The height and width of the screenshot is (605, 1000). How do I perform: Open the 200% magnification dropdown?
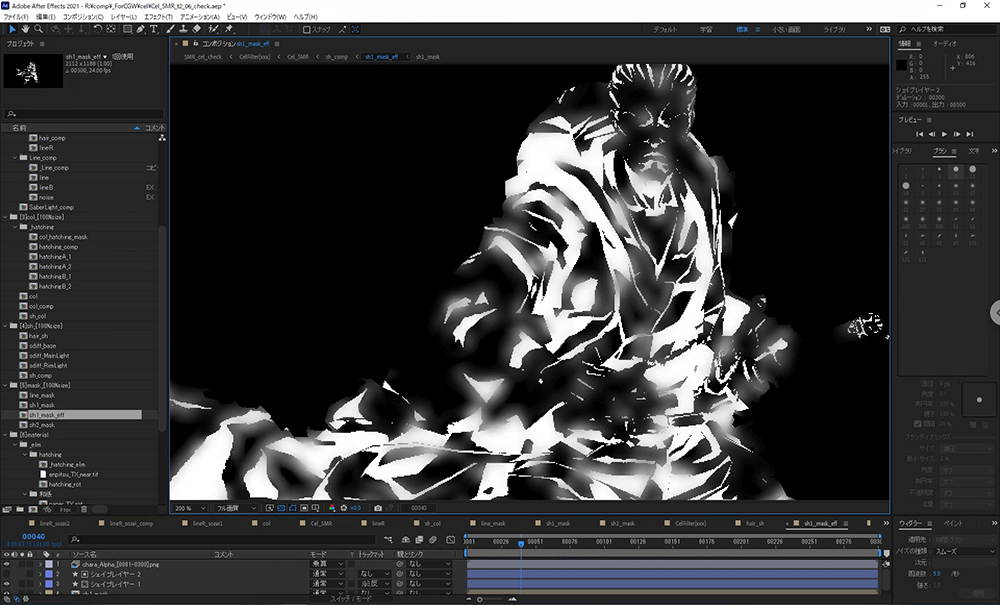[x=190, y=508]
